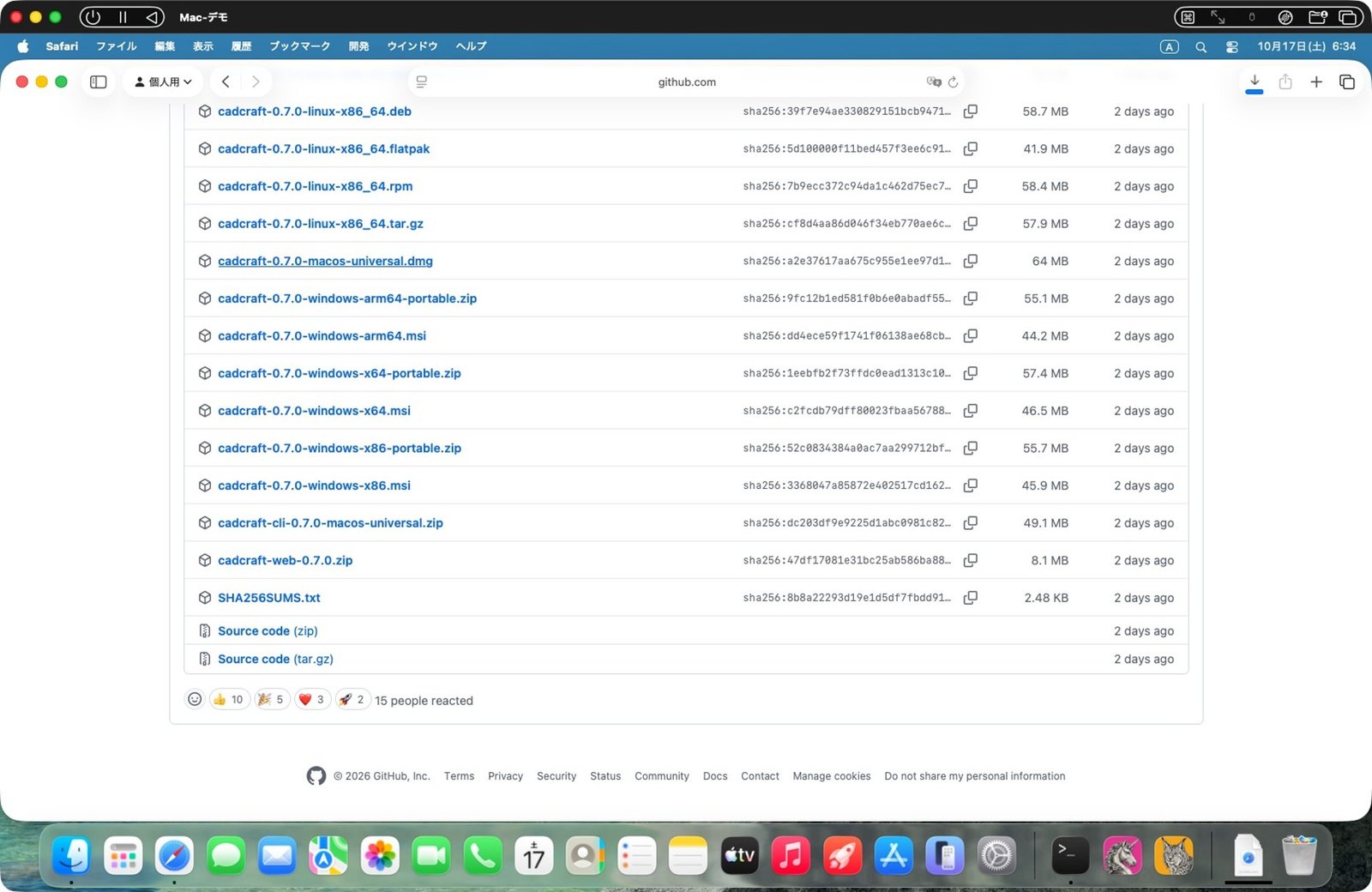
Task: Open the ファイル menu
Action: 116,46
